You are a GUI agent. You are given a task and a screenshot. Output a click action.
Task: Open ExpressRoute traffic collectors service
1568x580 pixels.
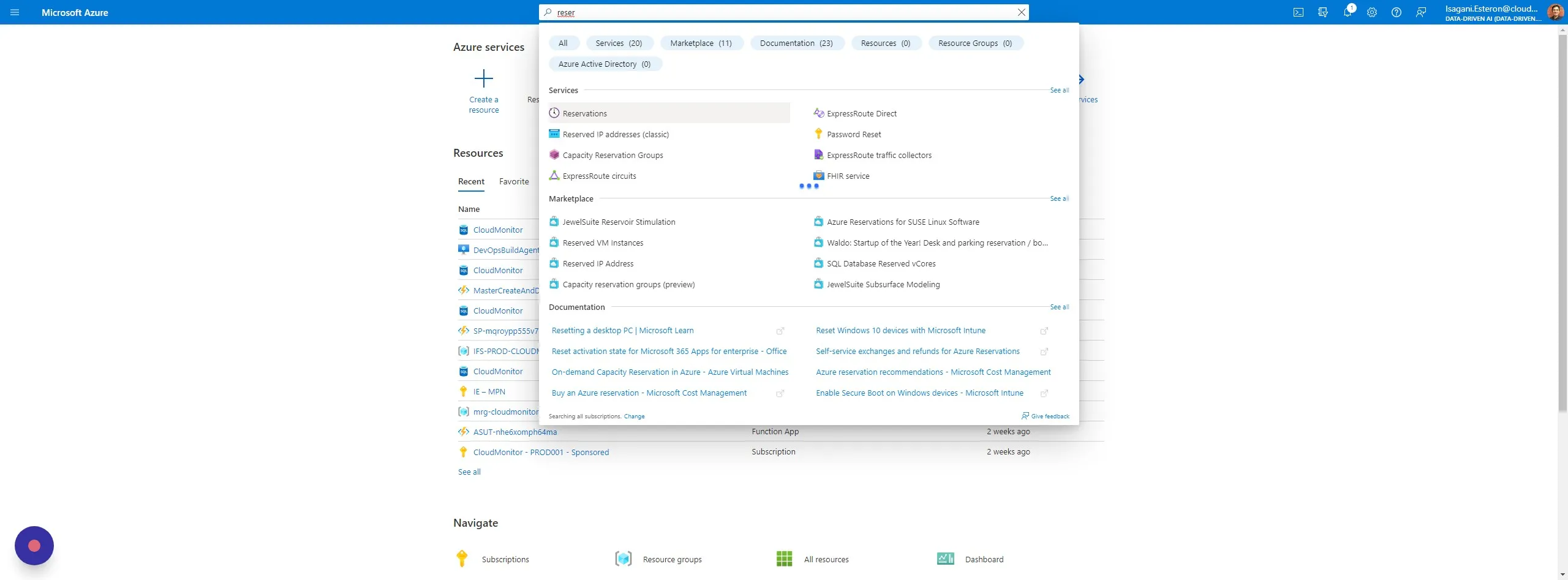(x=873, y=155)
